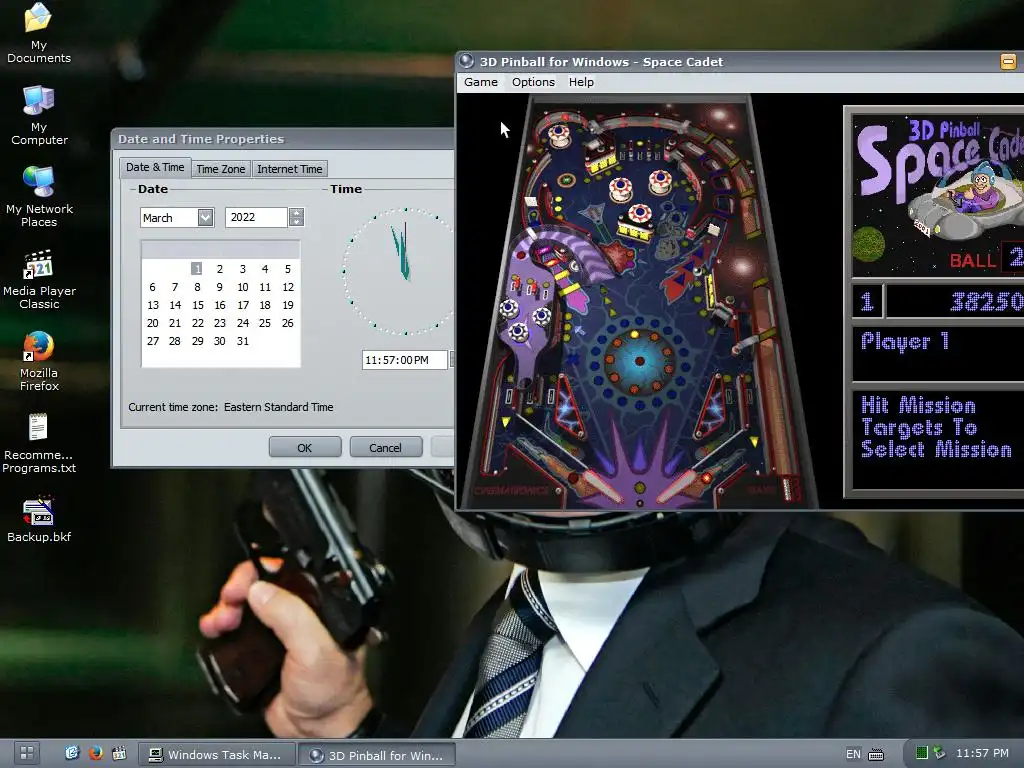Select day 9 in the calendar
This screenshot has height=768, width=1024.
219,287
